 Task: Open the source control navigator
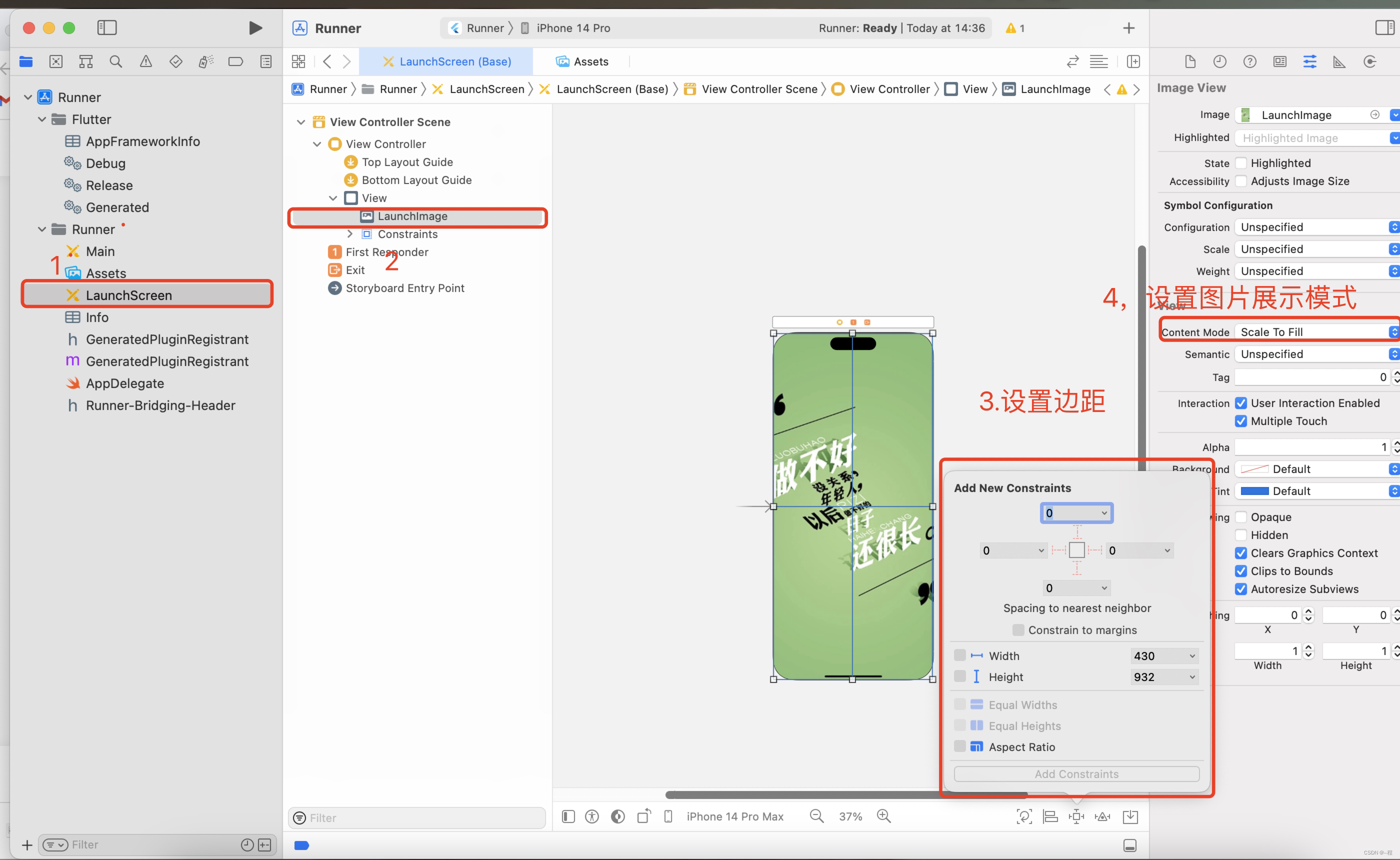(55, 61)
